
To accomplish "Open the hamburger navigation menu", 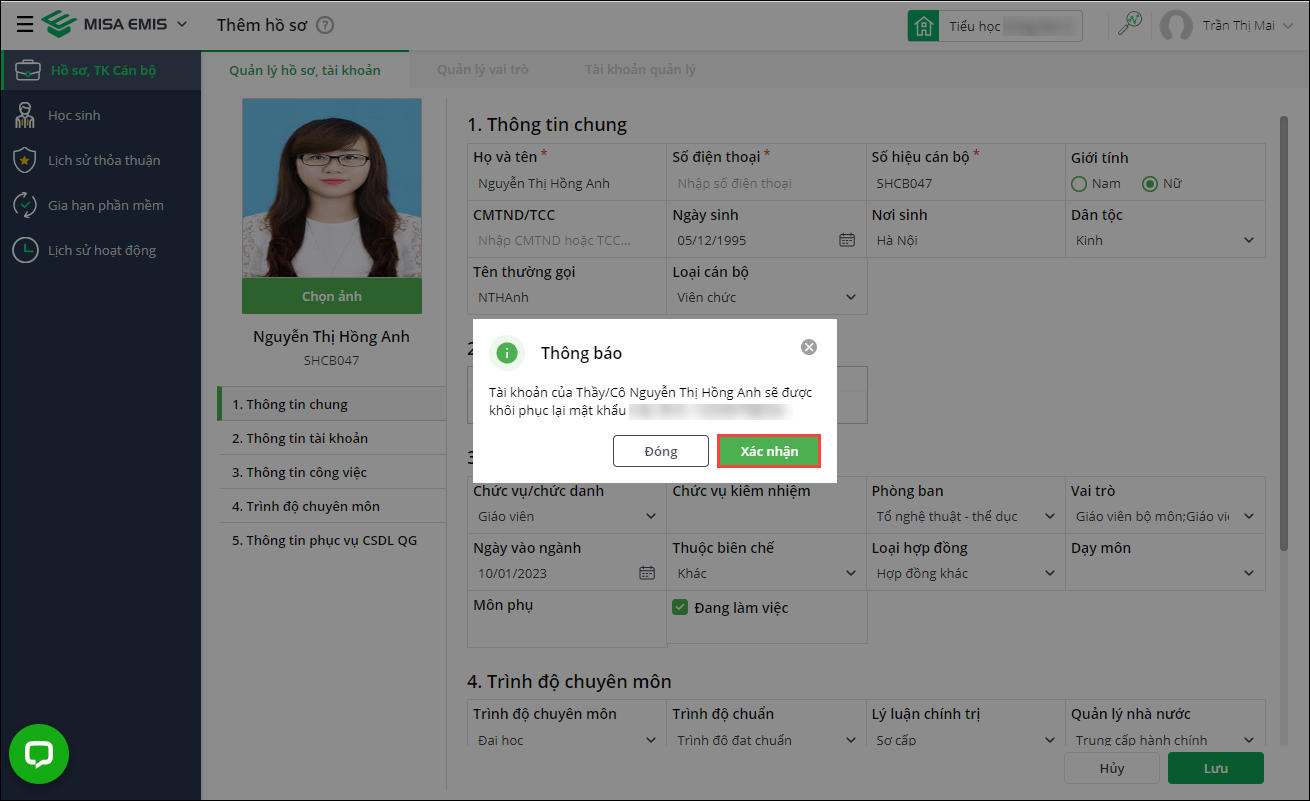I will pyautogui.click(x=25, y=24).
